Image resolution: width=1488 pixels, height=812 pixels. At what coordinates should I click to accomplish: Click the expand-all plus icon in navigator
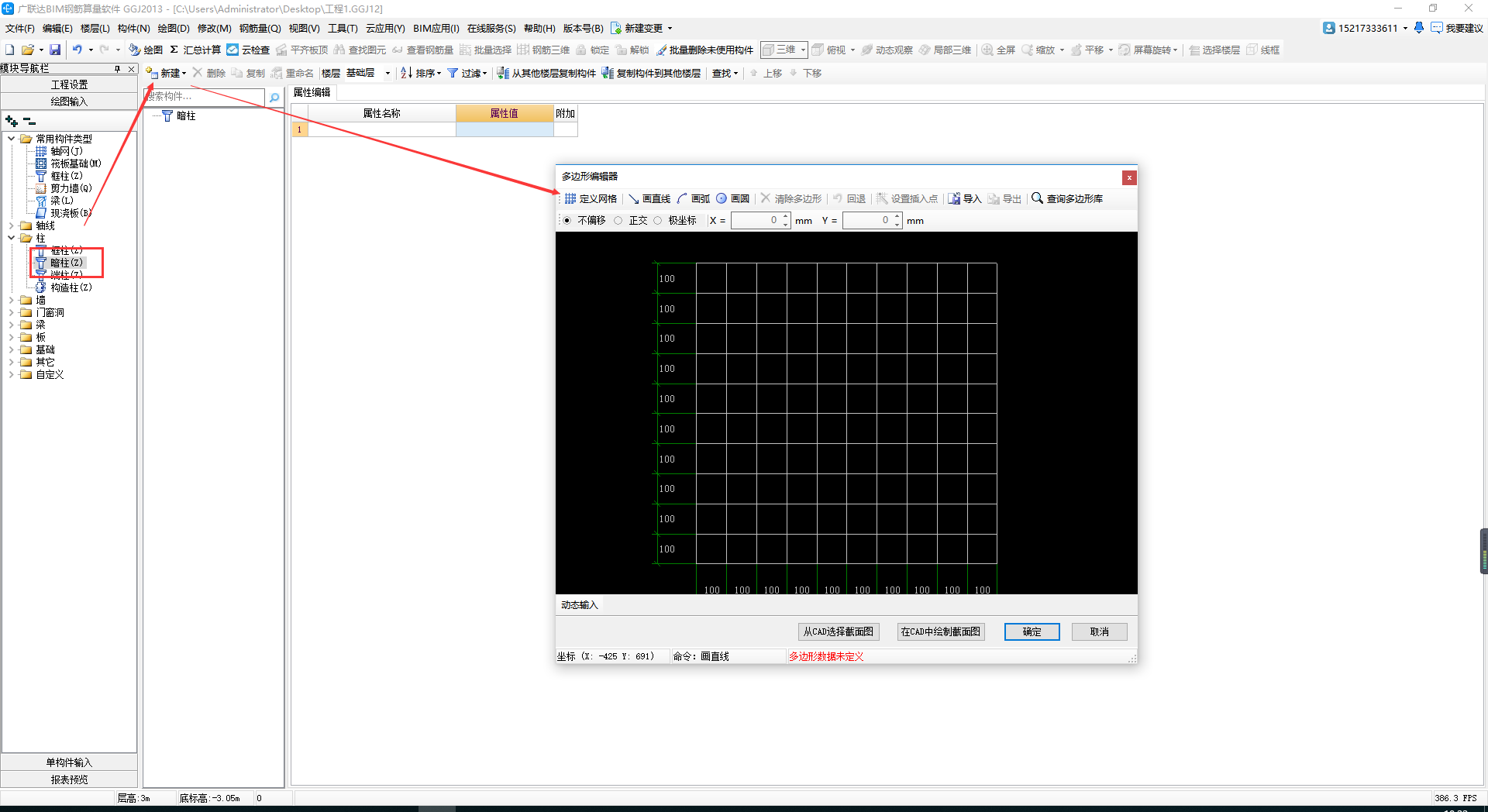[x=11, y=121]
